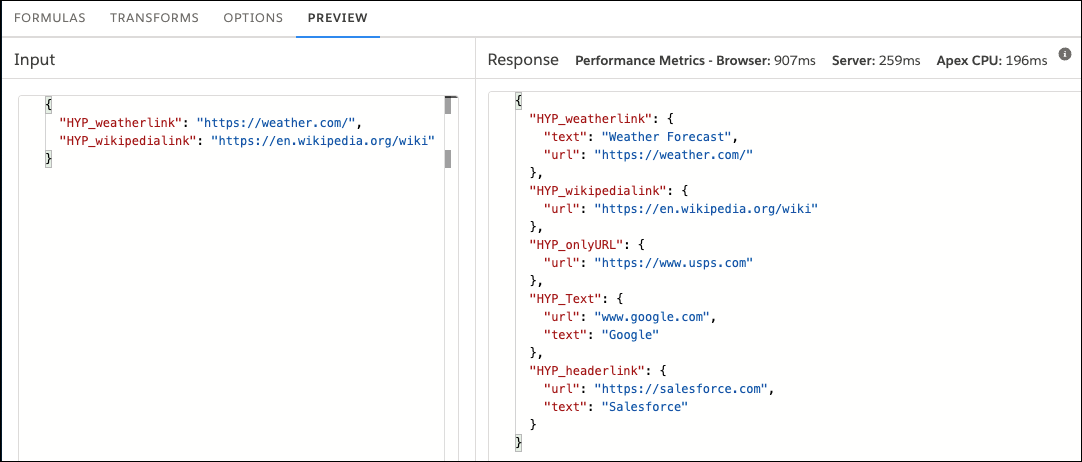Click the Response "https://weather.com/" url value

(x=673, y=154)
